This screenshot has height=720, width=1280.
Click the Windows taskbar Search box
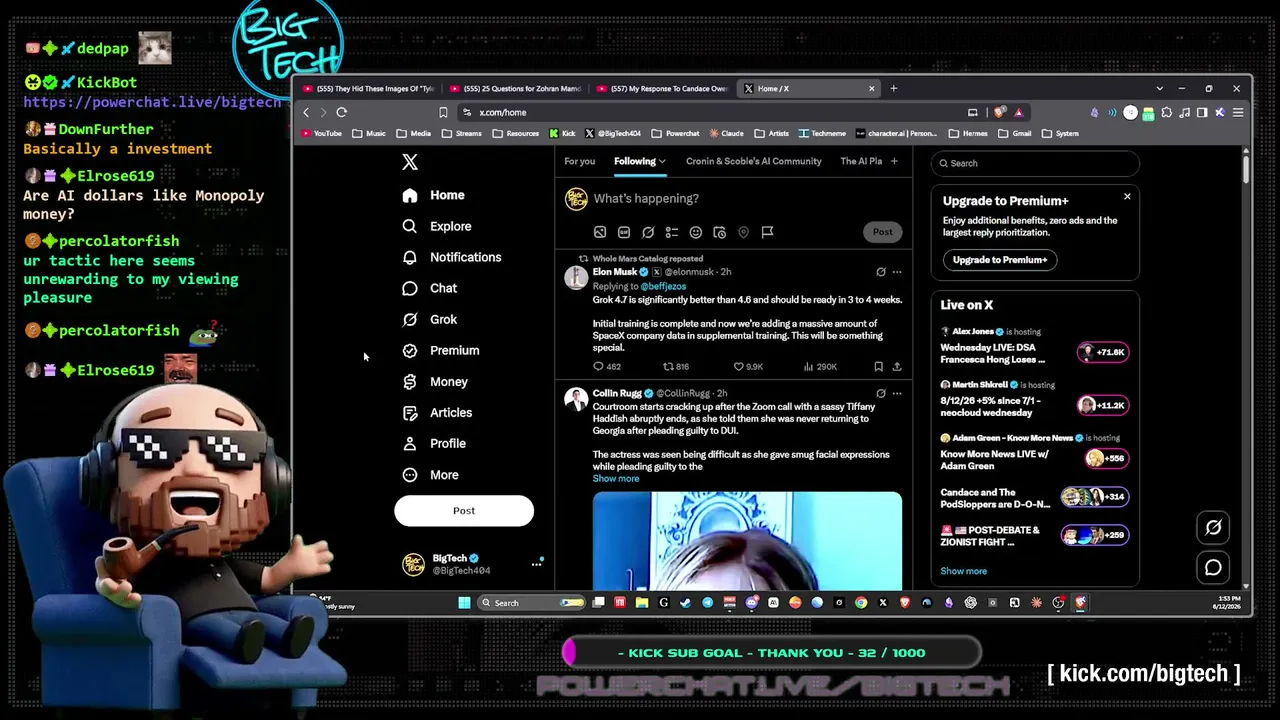532,603
